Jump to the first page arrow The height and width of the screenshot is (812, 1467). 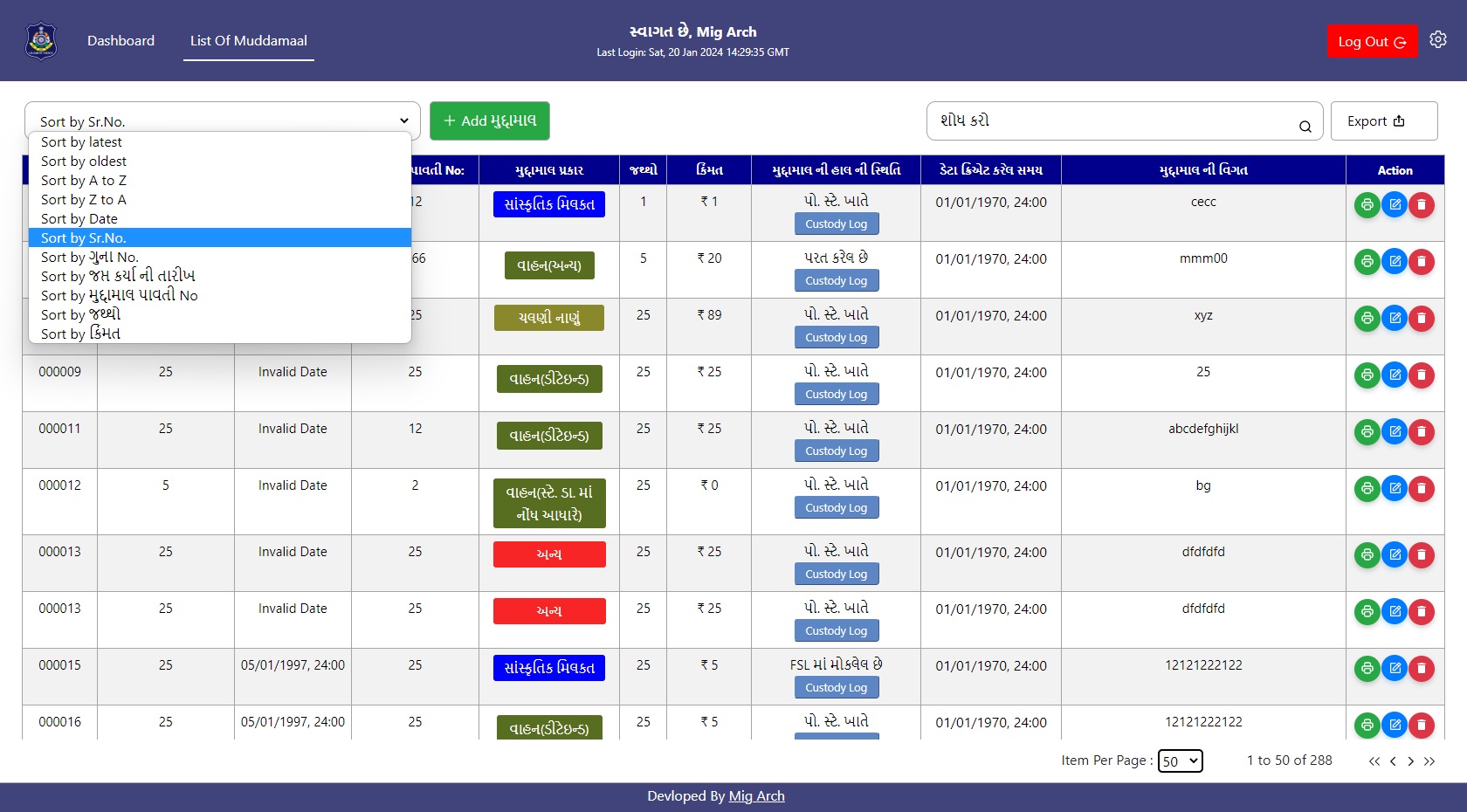point(1374,761)
